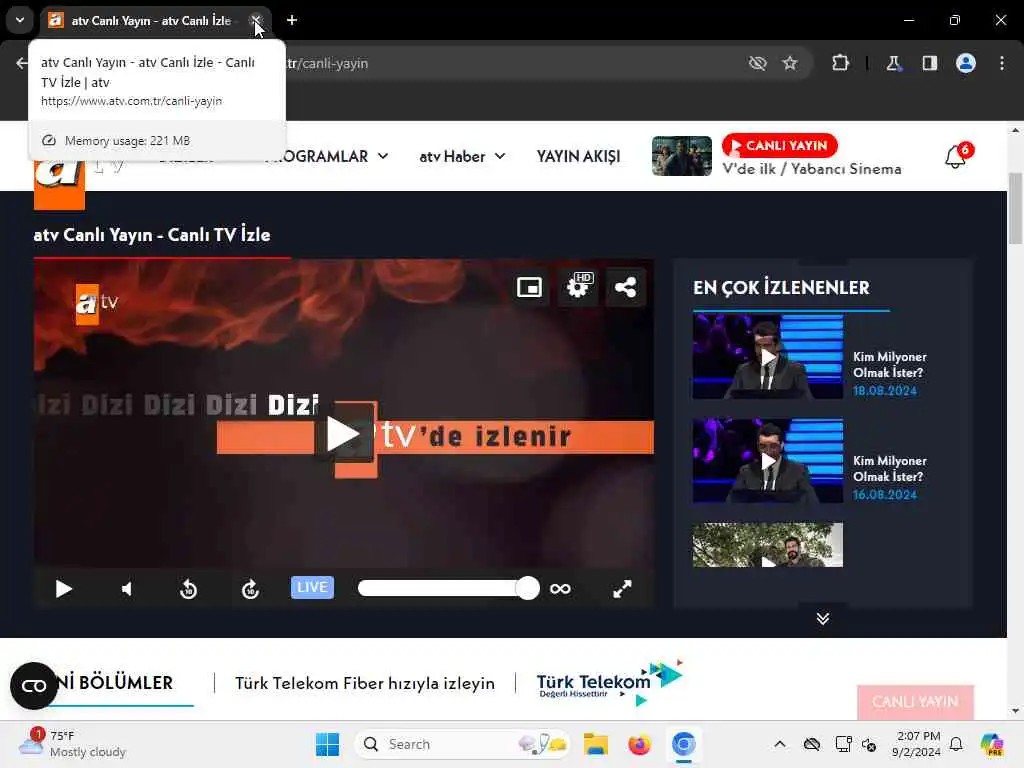The height and width of the screenshot is (768, 1024).
Task: Start the live stream with center play button
Action: click(343, 434)
